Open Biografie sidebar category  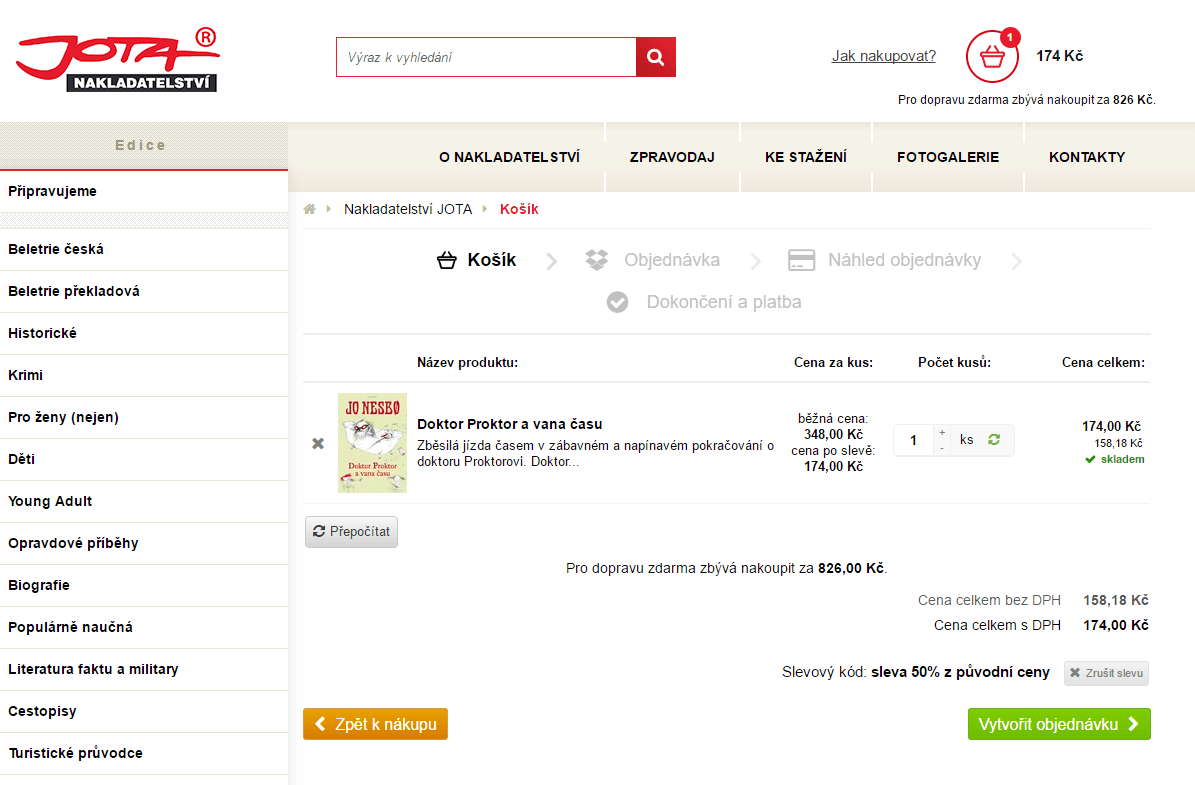click(x=144, y=585)
